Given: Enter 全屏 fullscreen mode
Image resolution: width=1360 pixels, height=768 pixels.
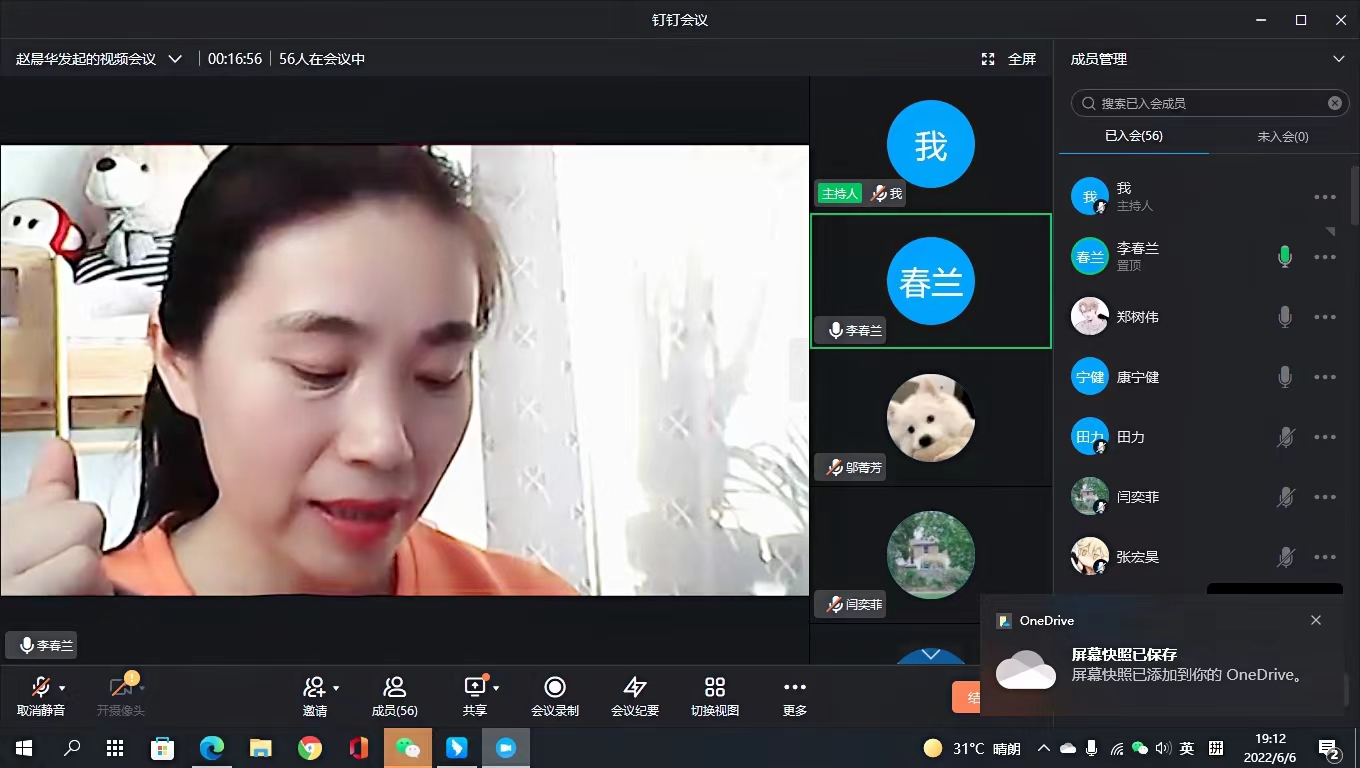Looking at the screenshot, I should (1009, 59).
